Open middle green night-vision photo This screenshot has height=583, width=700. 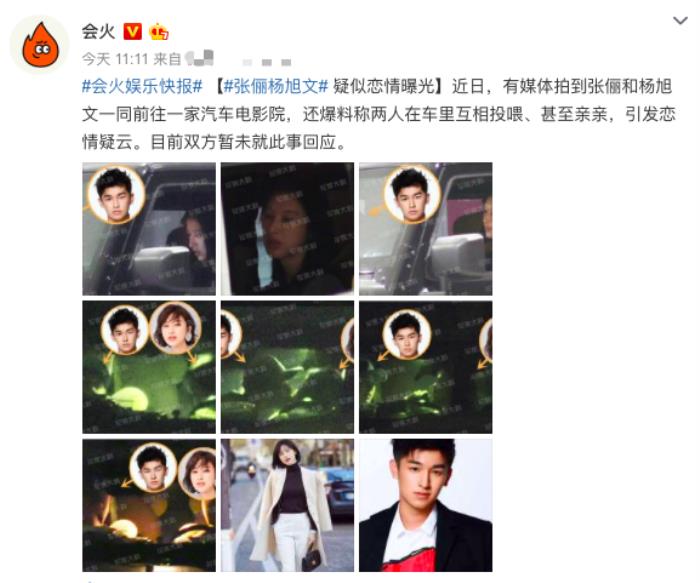click(x=287, y=367)
